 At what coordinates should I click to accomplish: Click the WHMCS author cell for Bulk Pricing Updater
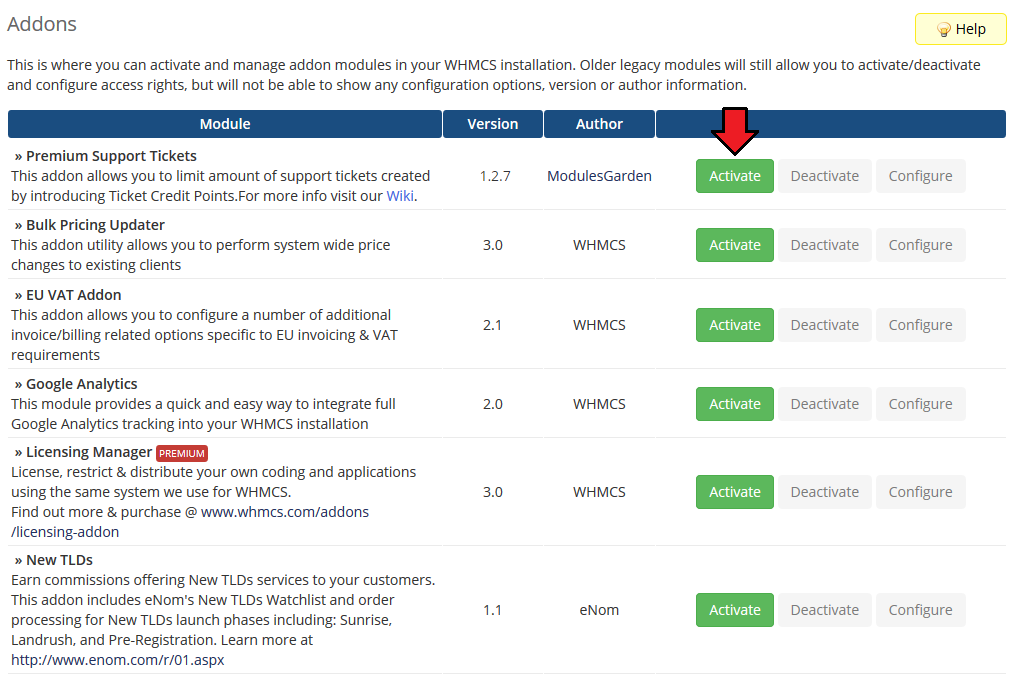[599, 245]
